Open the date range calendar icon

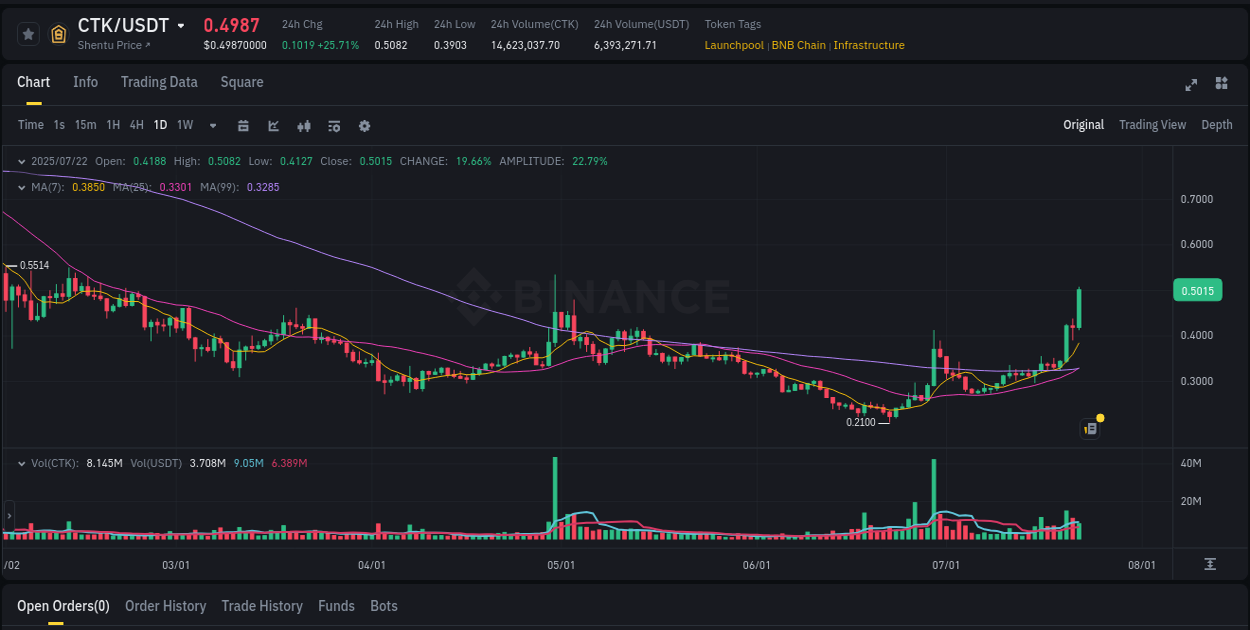[243, 124]
